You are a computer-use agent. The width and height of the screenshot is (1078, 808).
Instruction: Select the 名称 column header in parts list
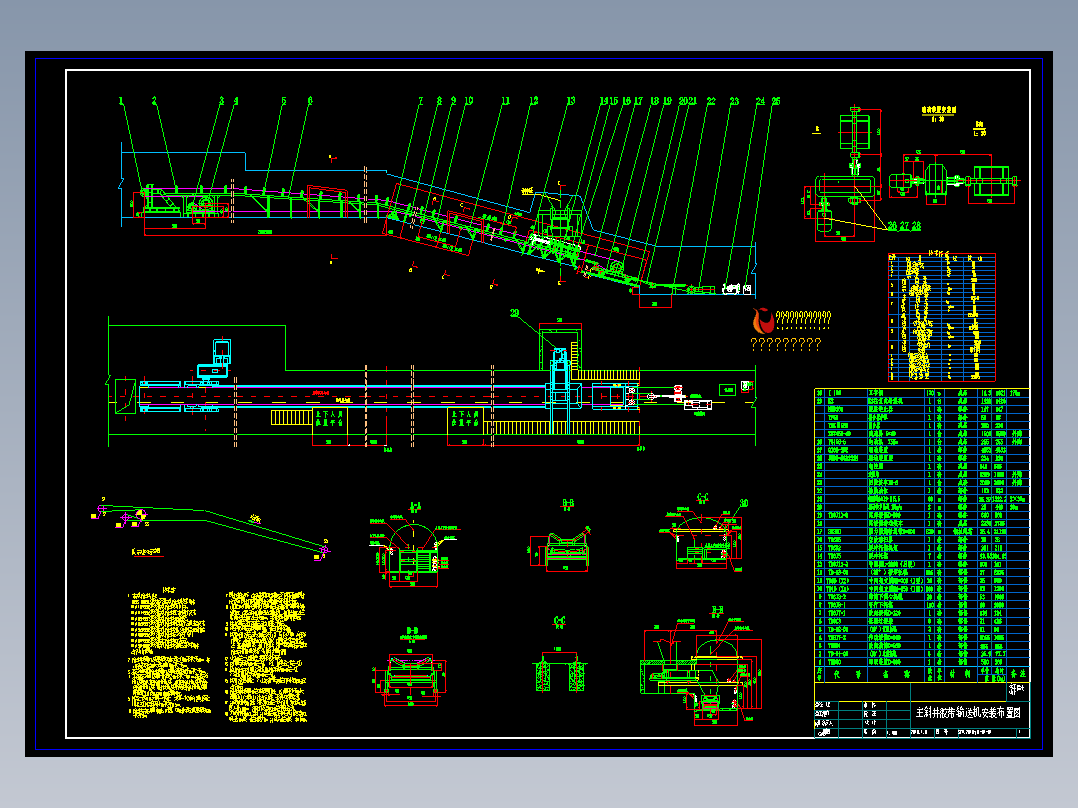coord(896,674)
